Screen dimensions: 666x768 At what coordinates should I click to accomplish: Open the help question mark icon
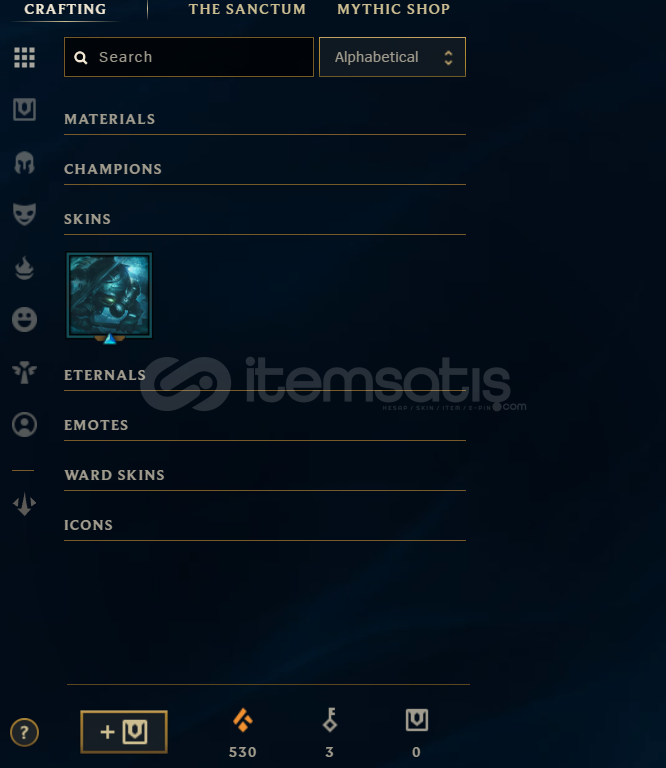(x=24, y=733)
